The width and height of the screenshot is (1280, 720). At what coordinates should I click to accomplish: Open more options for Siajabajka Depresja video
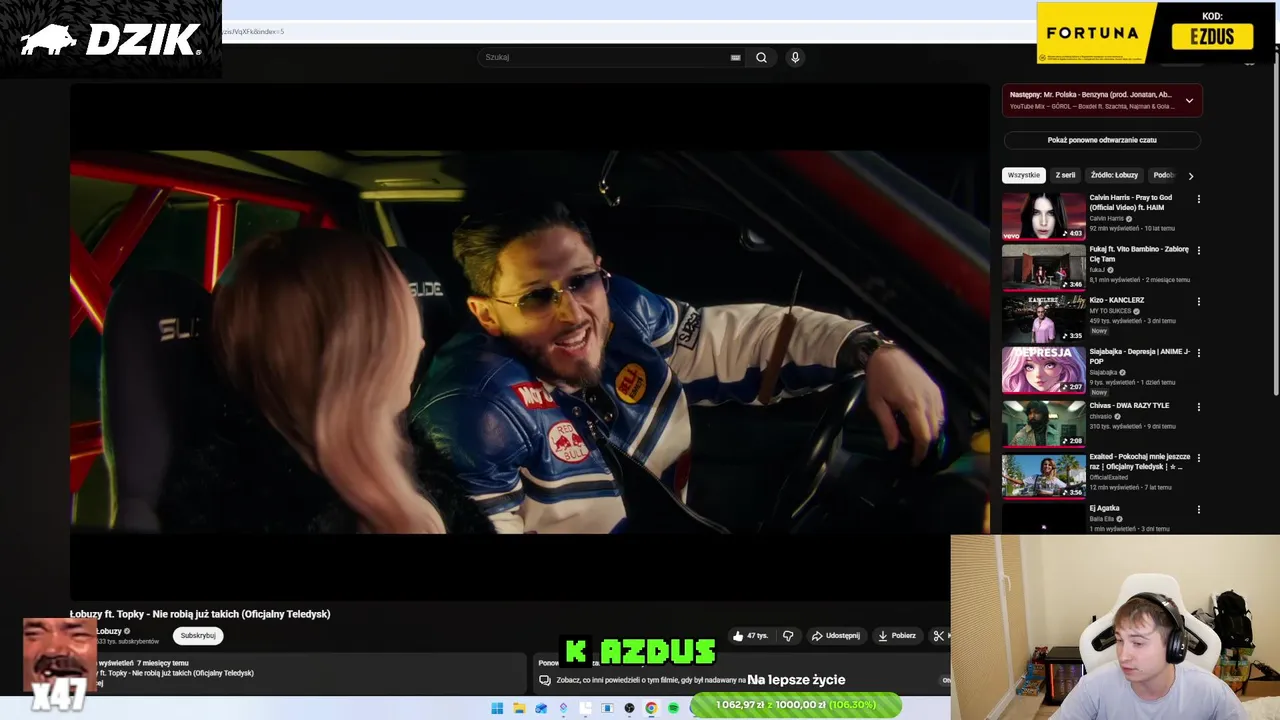pyautogui.click(x=1198, y=353)
